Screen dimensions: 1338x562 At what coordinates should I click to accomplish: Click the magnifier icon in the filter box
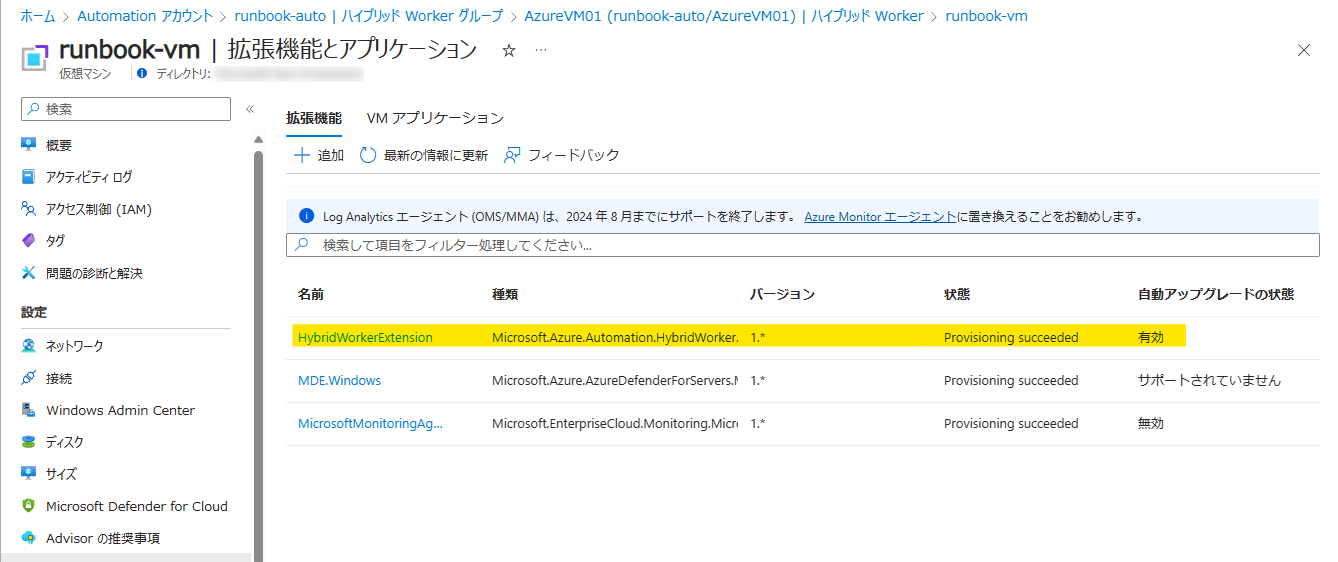[304, 244]
